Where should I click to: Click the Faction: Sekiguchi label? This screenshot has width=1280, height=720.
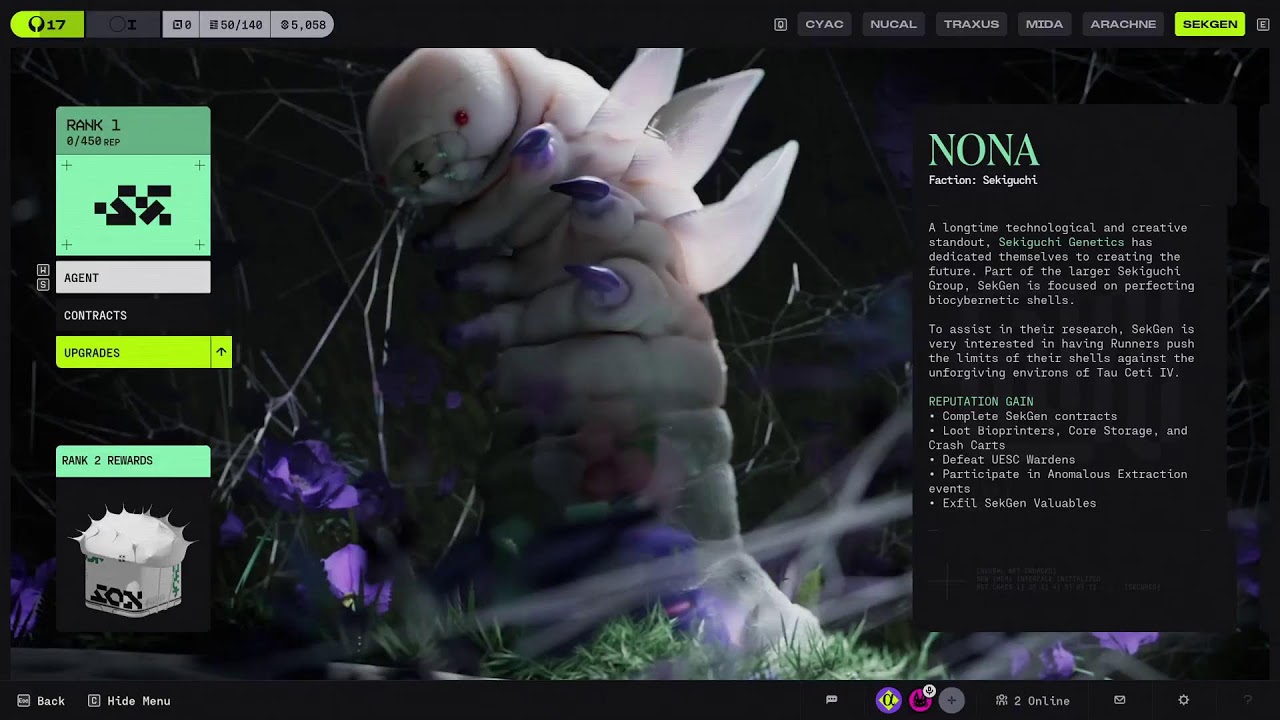(x=983, y=180)
